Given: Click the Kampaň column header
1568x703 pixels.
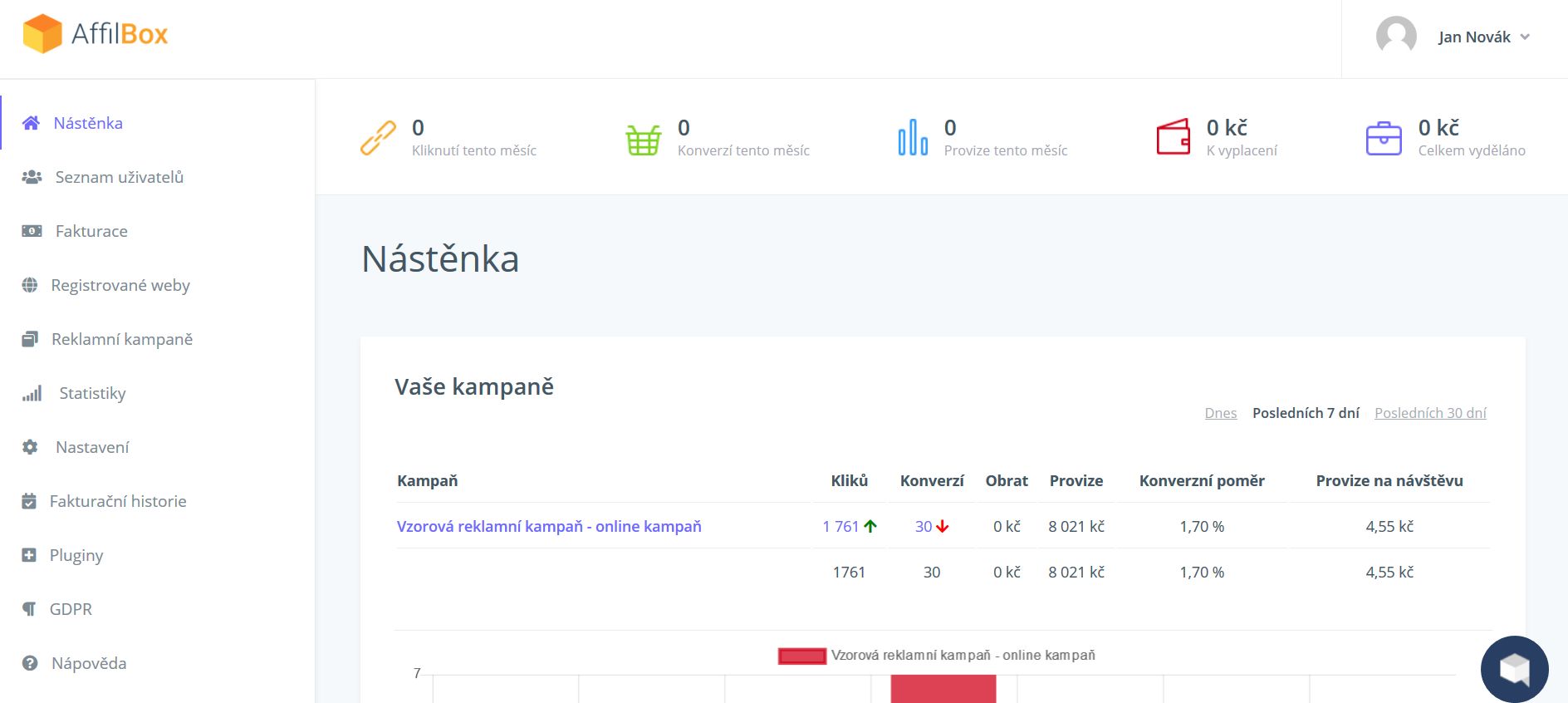Looking at the screenshot, I should click(428, 480).
